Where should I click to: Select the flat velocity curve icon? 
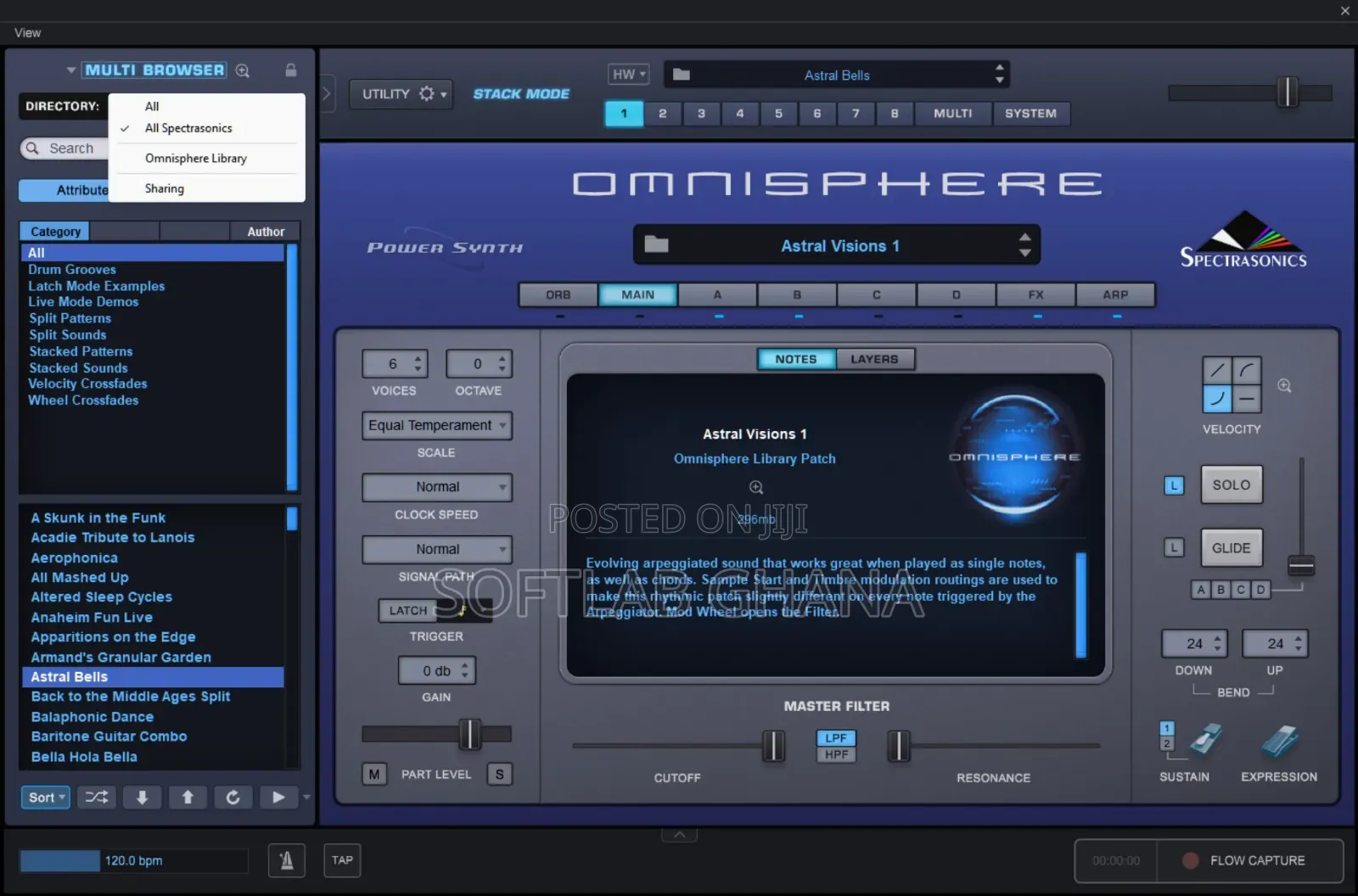[1247, 399]
